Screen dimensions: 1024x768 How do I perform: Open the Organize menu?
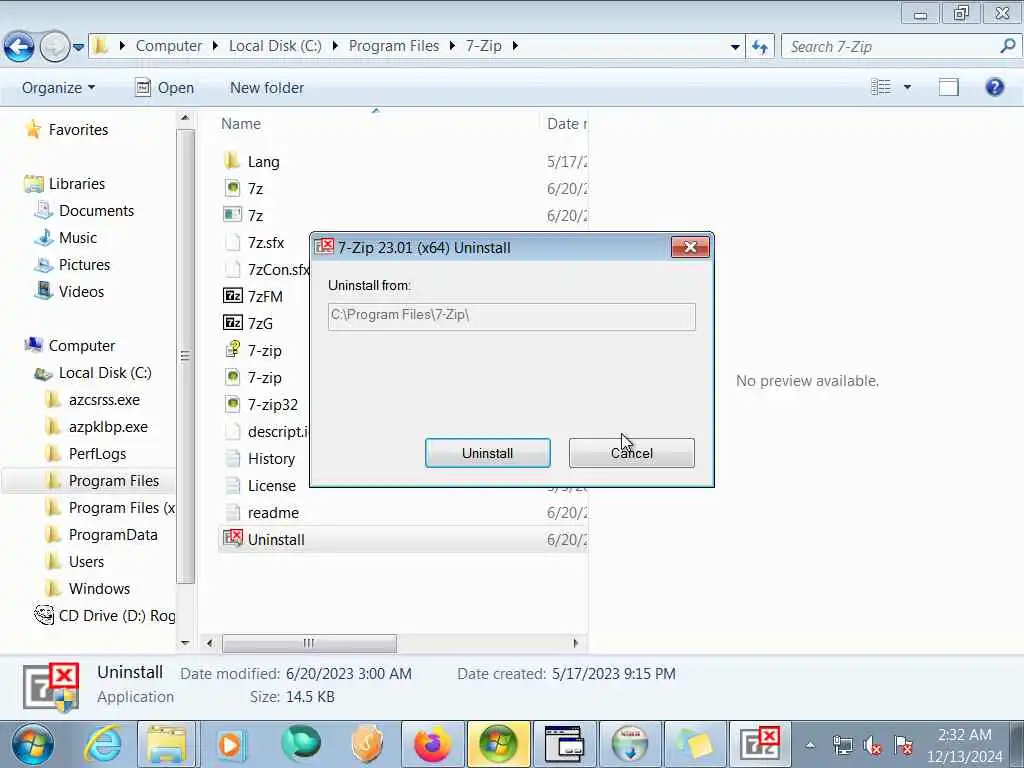[x=58, y=88]
